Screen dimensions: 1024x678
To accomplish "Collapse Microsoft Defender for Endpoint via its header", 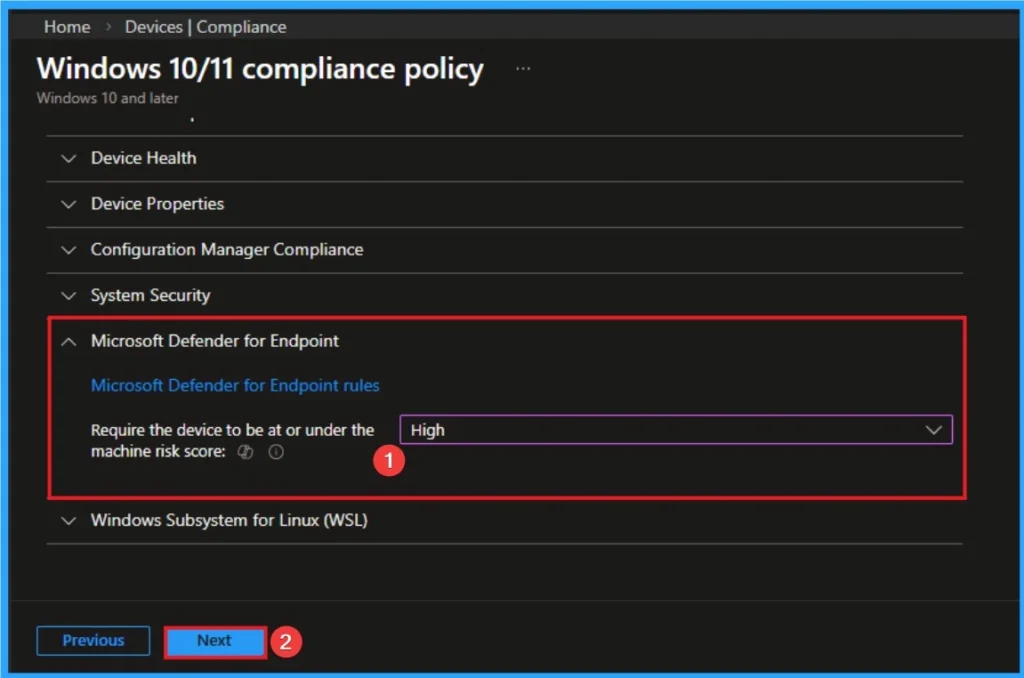I will coord(215,340).
